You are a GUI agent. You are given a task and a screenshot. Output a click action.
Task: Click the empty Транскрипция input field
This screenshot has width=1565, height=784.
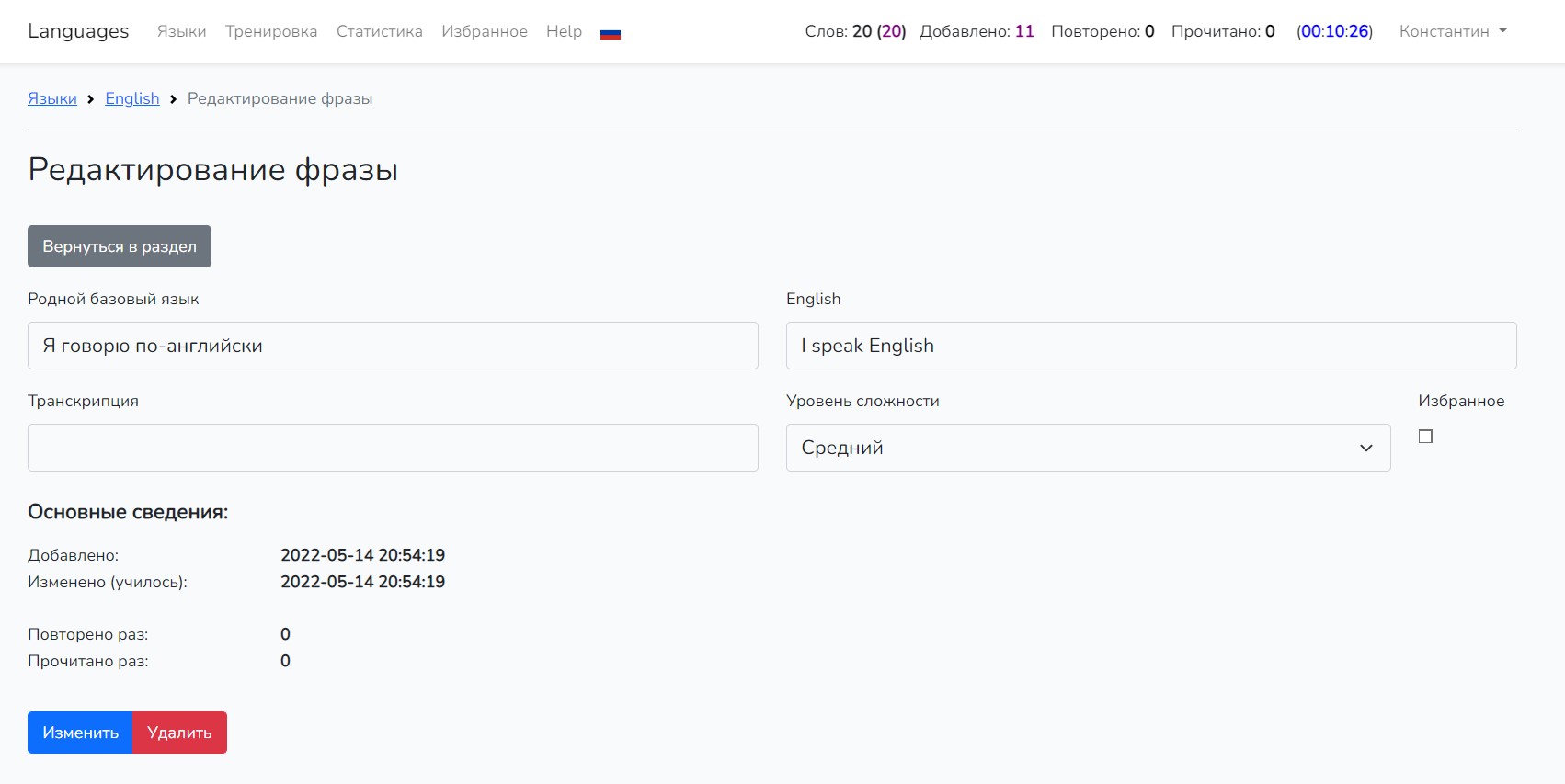click(393, 448)
